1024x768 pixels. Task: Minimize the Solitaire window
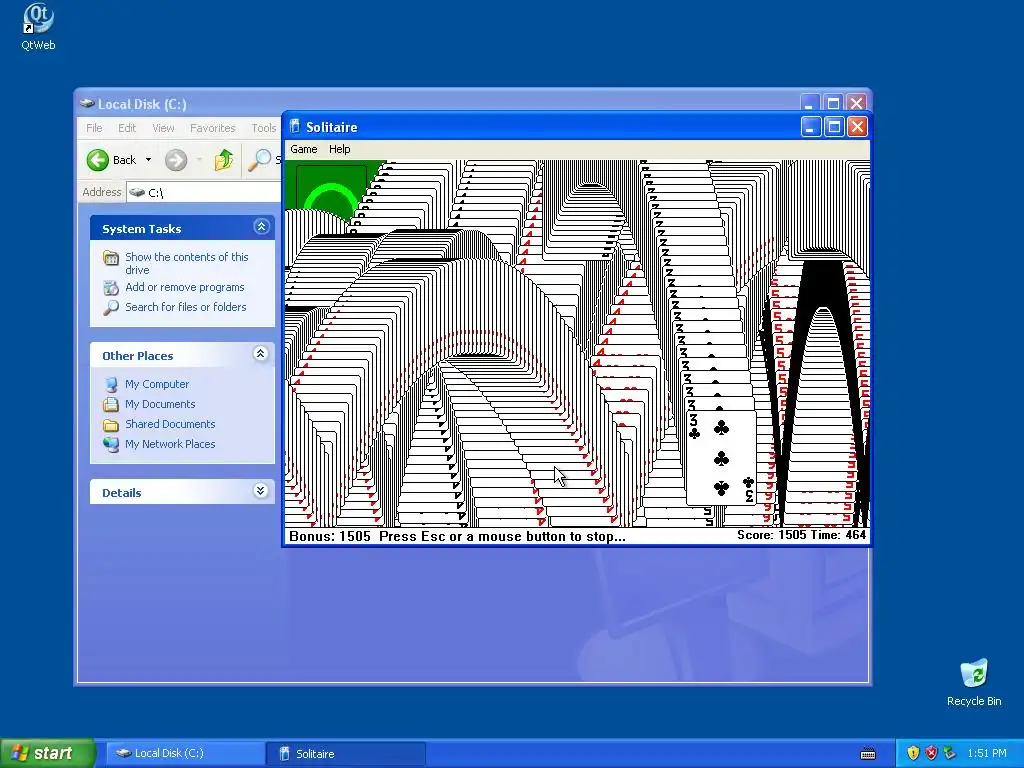click(x=810, y=127)
